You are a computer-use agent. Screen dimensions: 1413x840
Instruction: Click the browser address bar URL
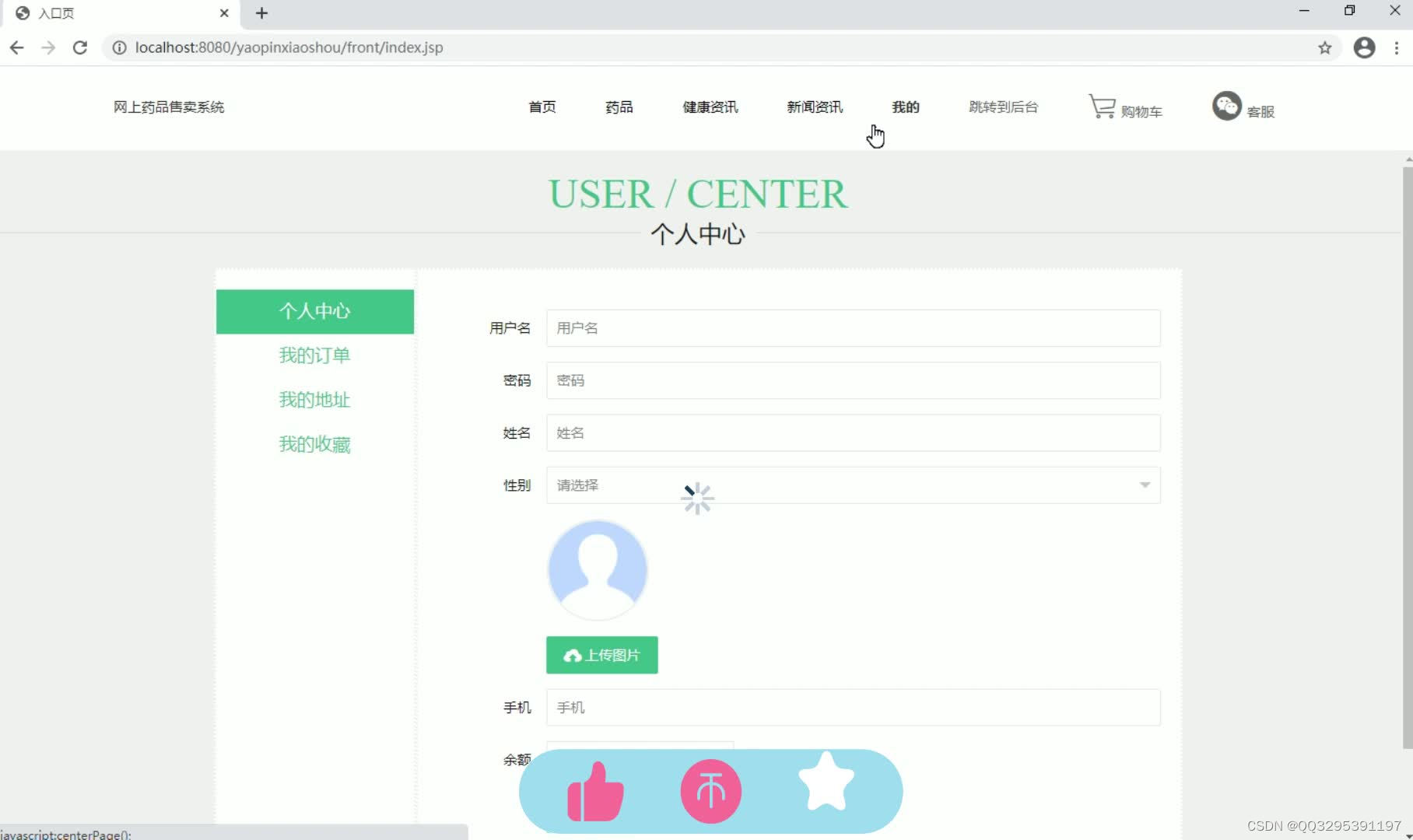tap(289, 47)
